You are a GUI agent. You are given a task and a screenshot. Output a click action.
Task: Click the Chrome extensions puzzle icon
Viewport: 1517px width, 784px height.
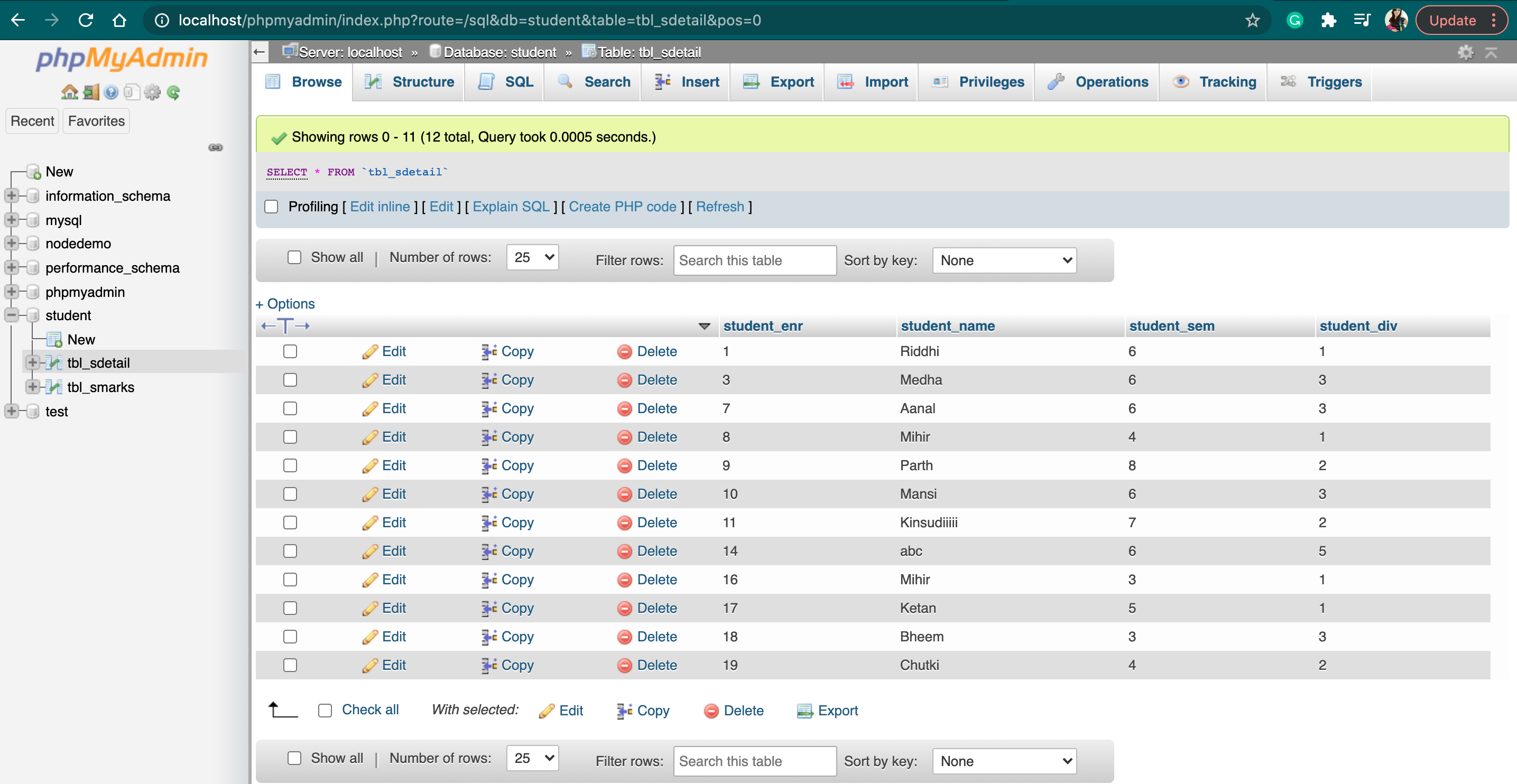(1328, 21)
